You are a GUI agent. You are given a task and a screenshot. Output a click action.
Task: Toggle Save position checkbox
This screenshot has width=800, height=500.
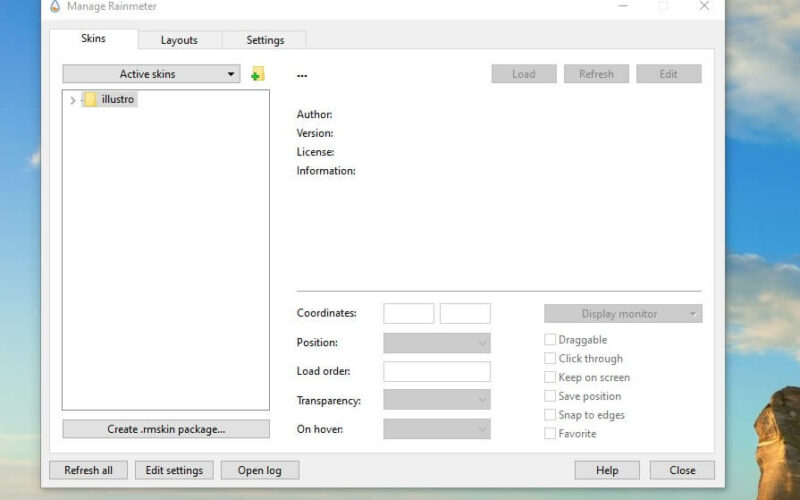click(550, 396)
